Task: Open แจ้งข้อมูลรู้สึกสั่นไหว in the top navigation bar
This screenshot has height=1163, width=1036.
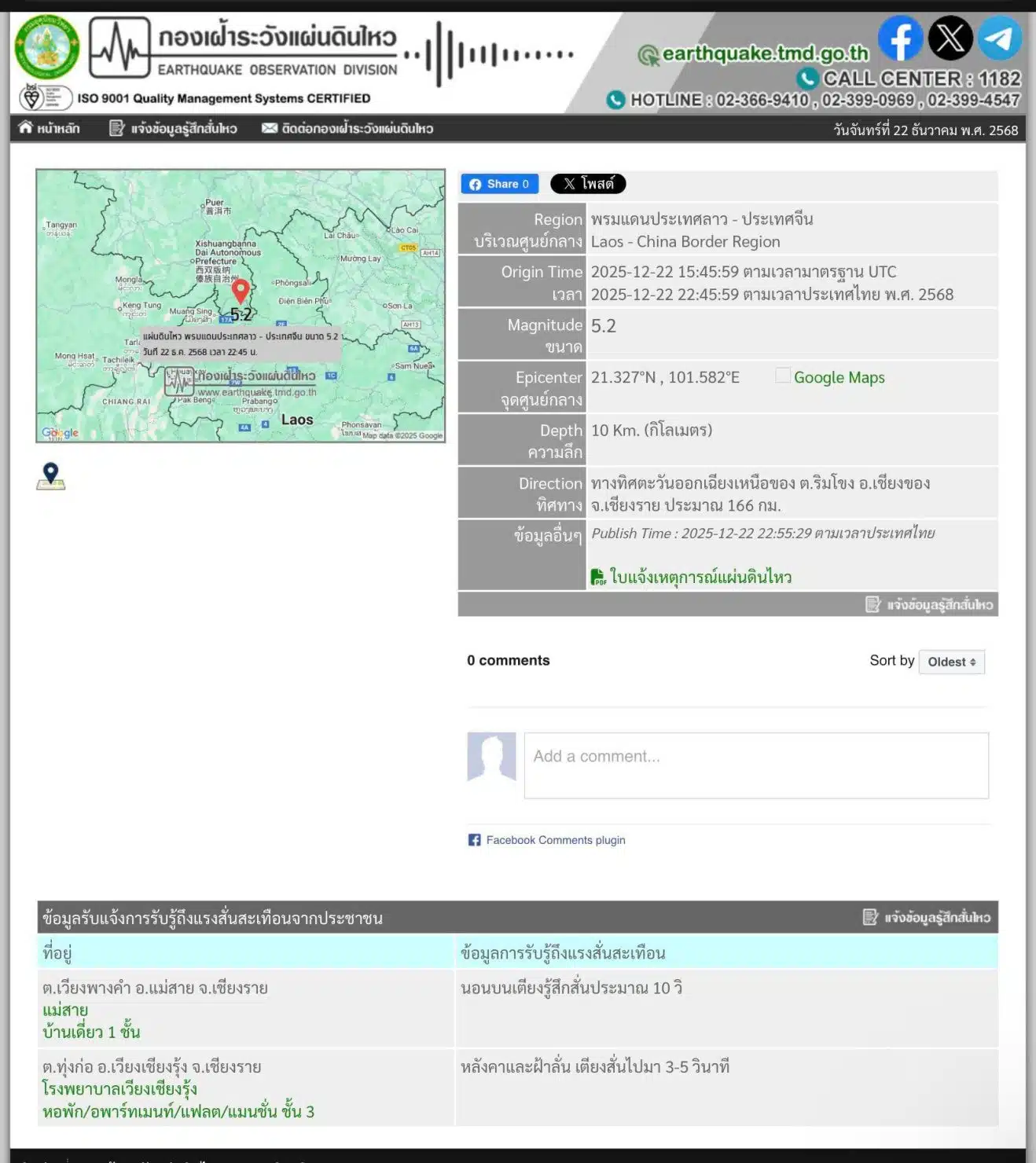Action: [x=173, y=128]
